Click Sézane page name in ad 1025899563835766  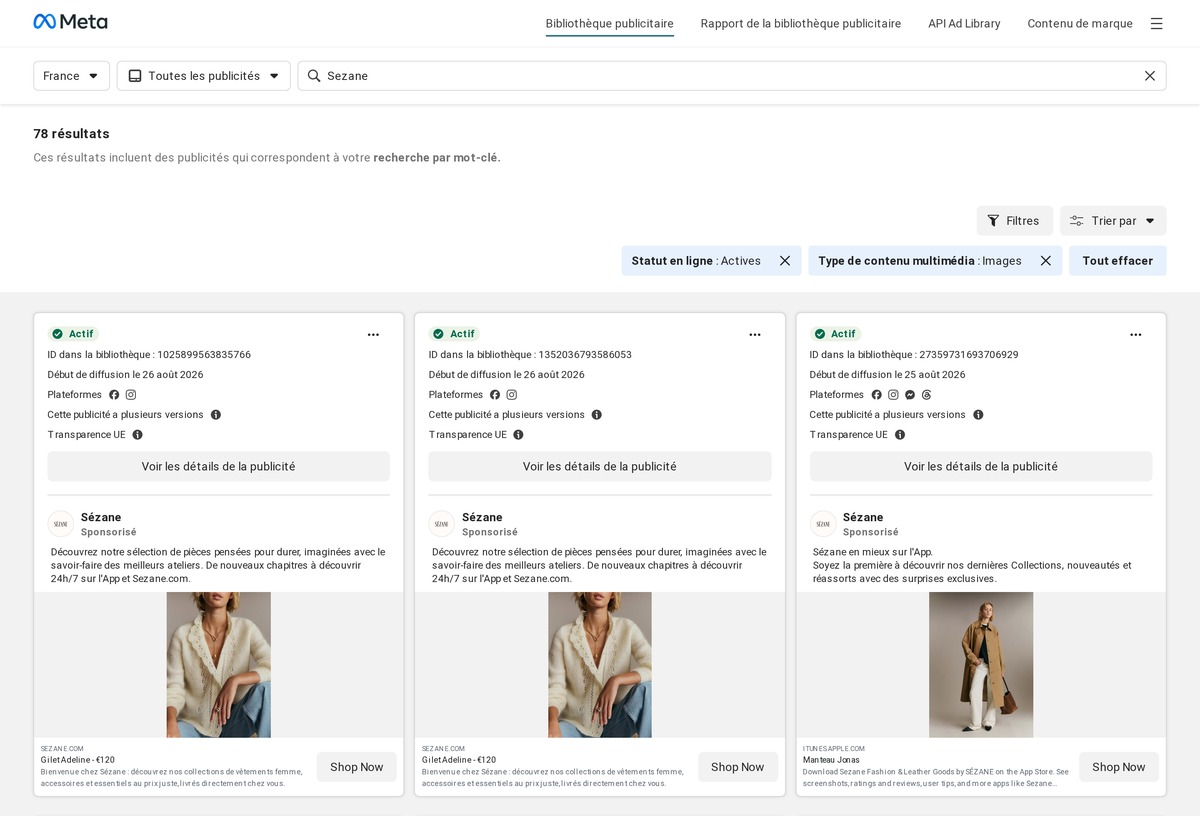coord(101,517)
